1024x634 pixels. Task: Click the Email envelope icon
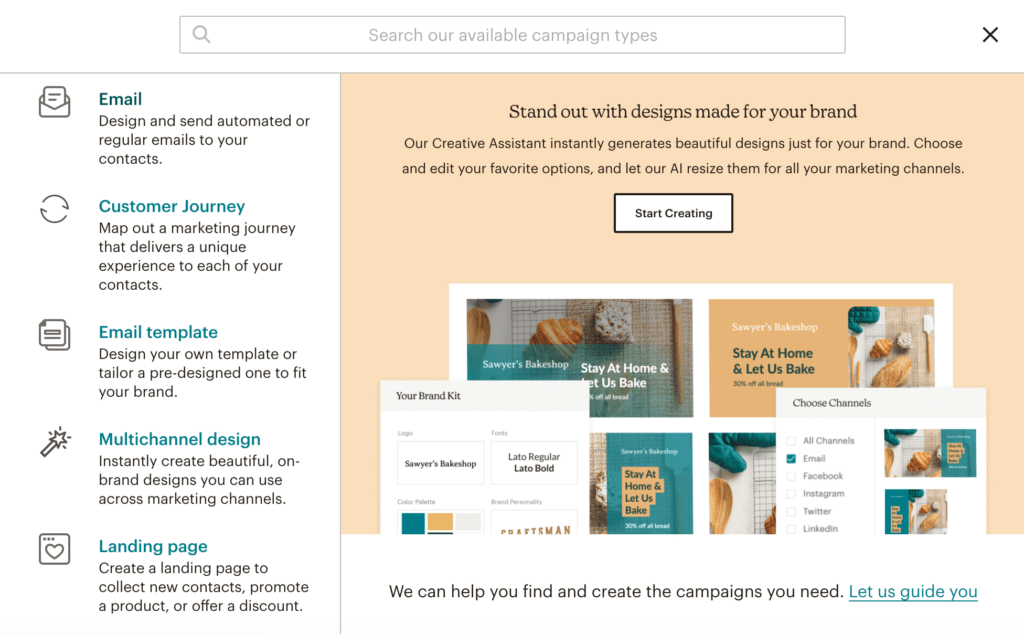pyautogui.click(x=54, y=102)
